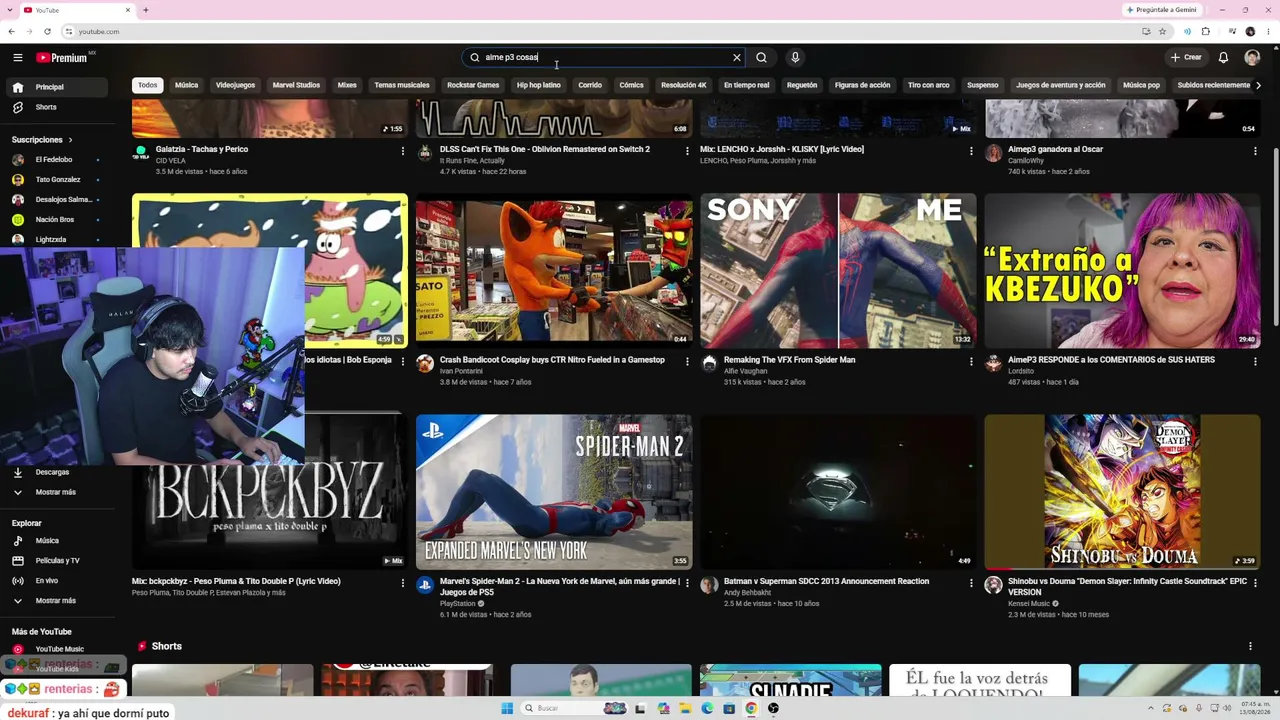Filter by Marvel Studios chip
Image resolution: width=1280 pixels, height=720 pixels.
point(297,85)
